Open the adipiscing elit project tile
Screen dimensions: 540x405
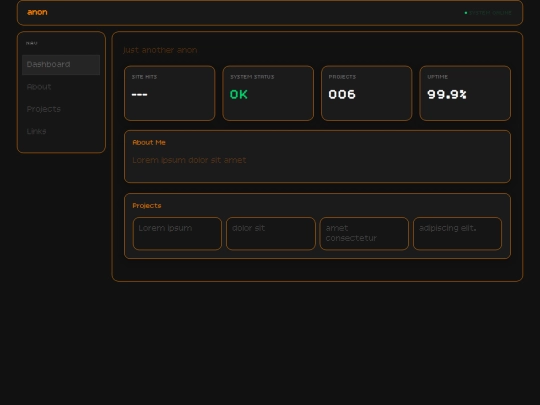pos(457,233)
